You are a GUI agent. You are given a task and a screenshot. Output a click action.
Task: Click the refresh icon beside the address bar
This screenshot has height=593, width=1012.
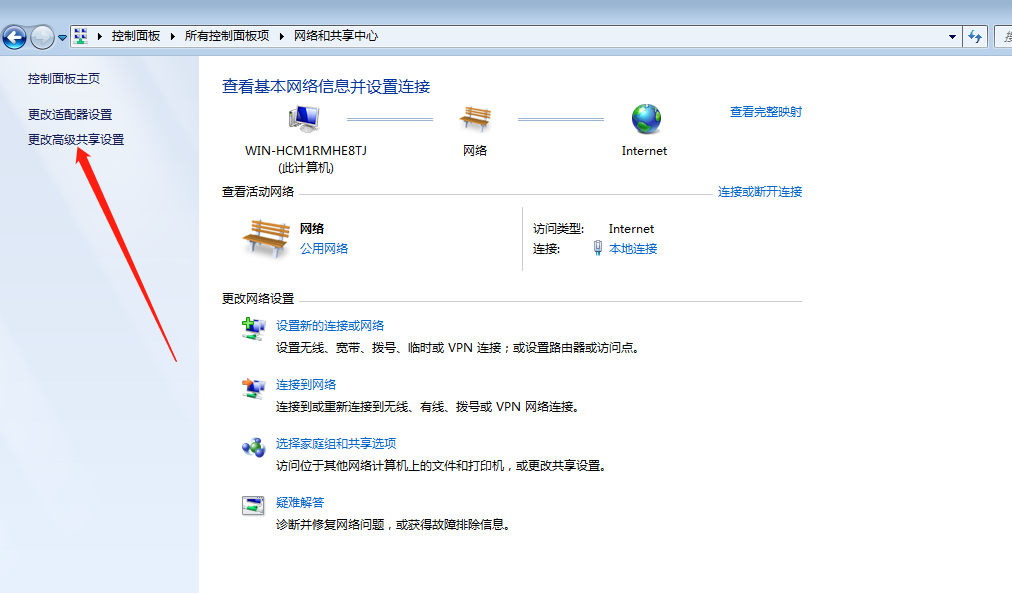click(x=974, y=36)
